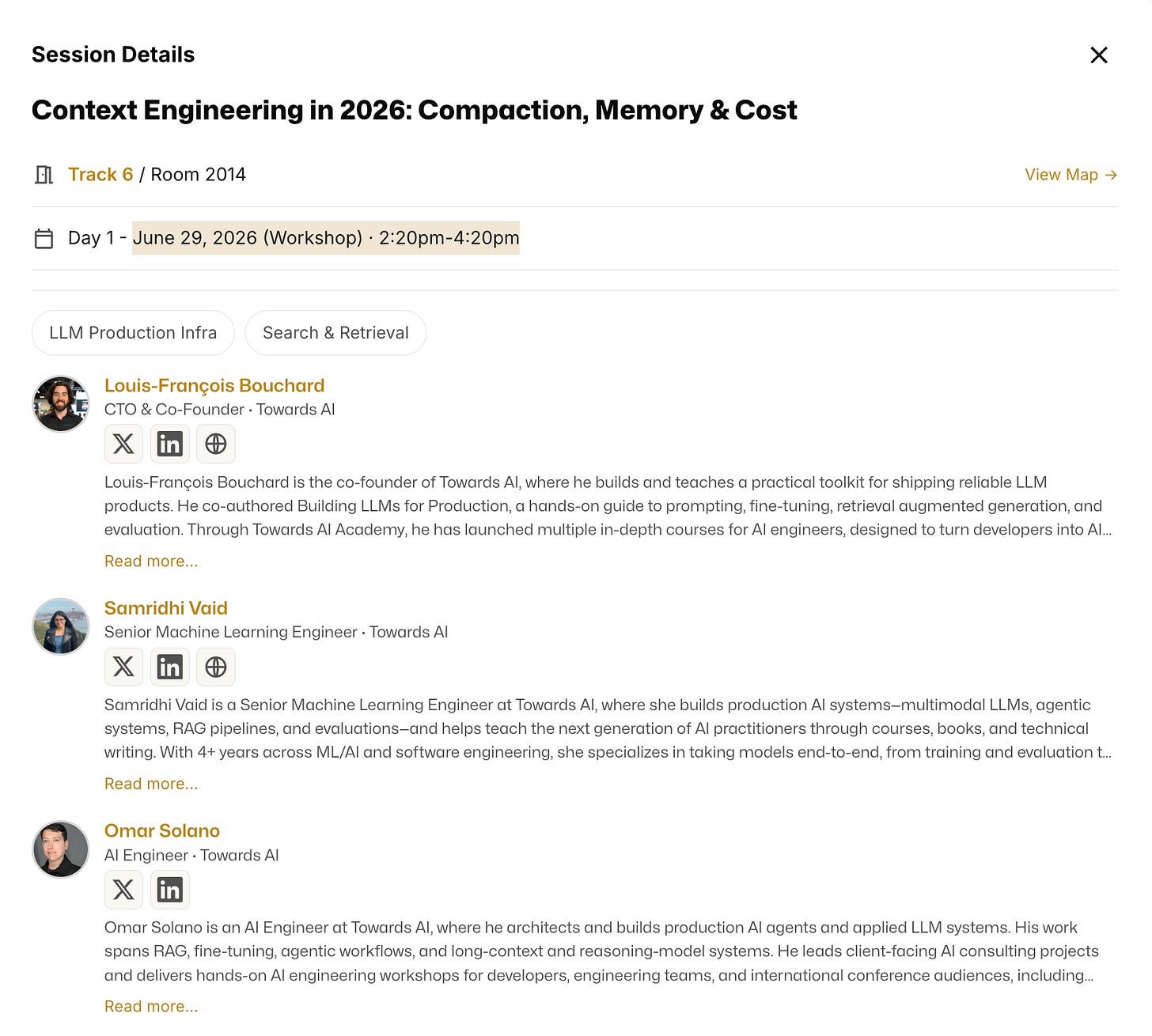The width and height of the screenshot is (1152, 1036).
Task: Open Louis-François Bouchard's LinkedIn icon
Action: pos(169,444)
